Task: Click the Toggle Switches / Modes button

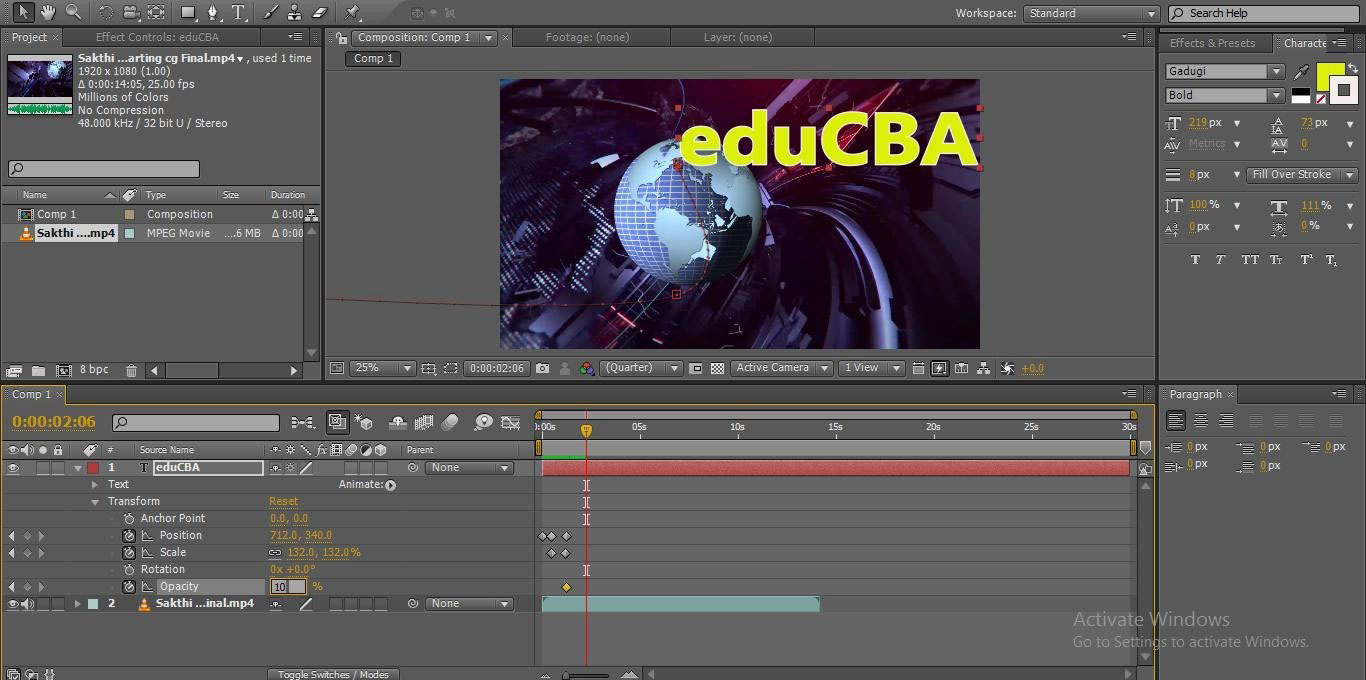Action: pos(333,674)
